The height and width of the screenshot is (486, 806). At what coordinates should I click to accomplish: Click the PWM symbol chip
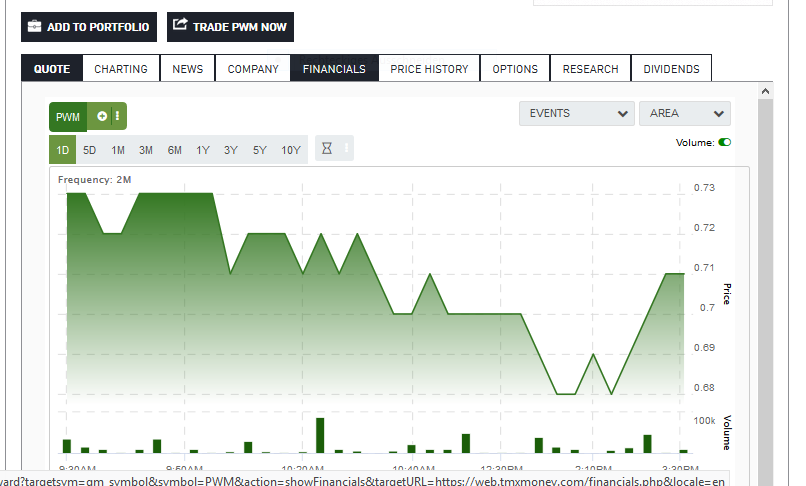[x=67, y=117]
